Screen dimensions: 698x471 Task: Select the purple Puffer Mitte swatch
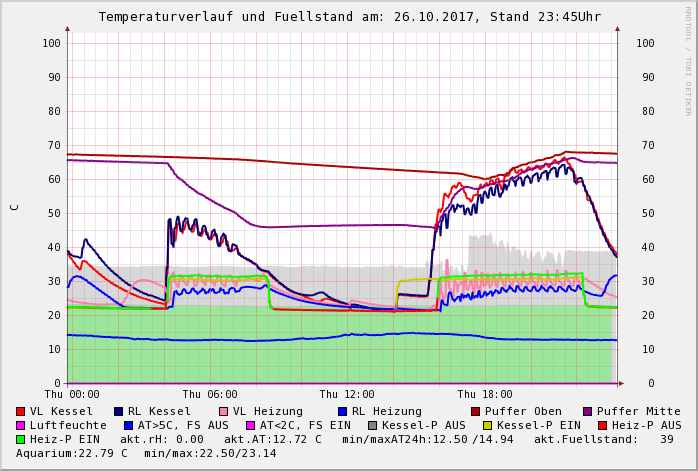[x=588, y=411]
